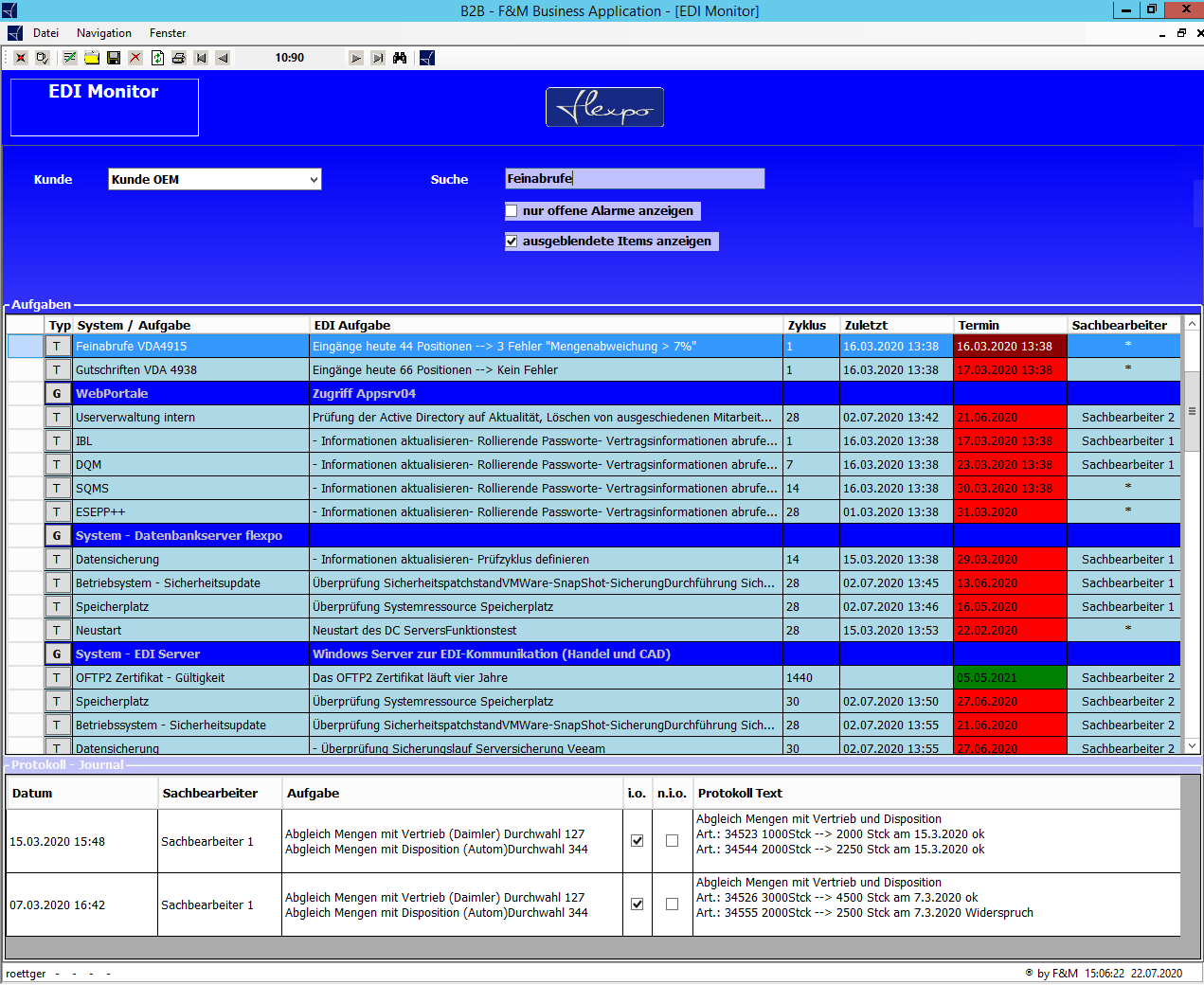Image resolution: width=1204 pixels, height=985 pixels.
Task: Click the application icon beside Datei menu
Action: point(15,33)
